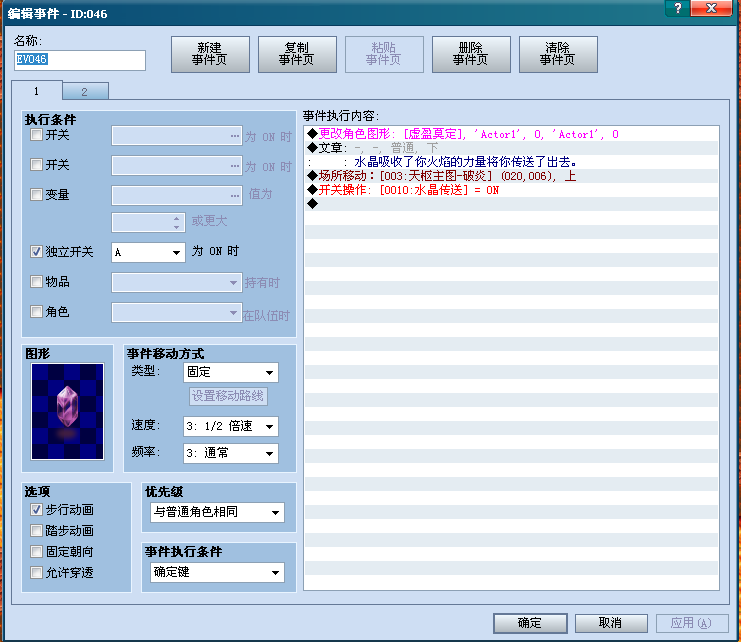Click the 确定 button
The height and width of the screenshot is (642, 741).
530,623
